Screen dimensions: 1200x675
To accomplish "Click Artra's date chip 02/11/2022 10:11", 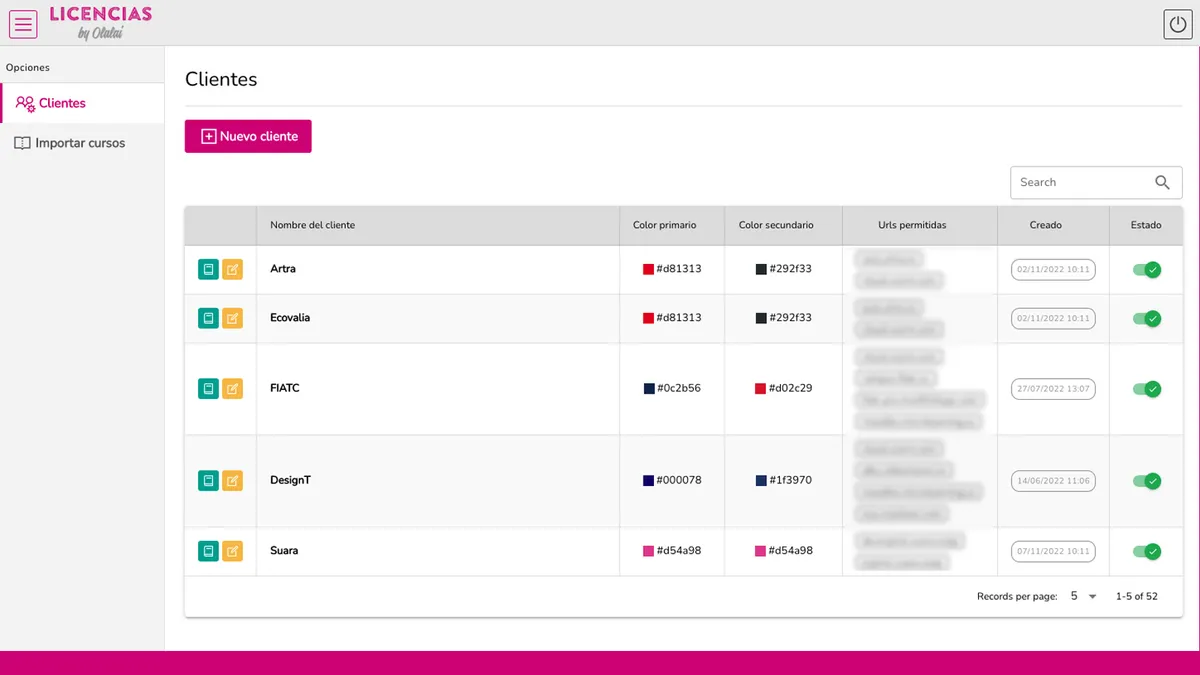I will click(1053, 269).
